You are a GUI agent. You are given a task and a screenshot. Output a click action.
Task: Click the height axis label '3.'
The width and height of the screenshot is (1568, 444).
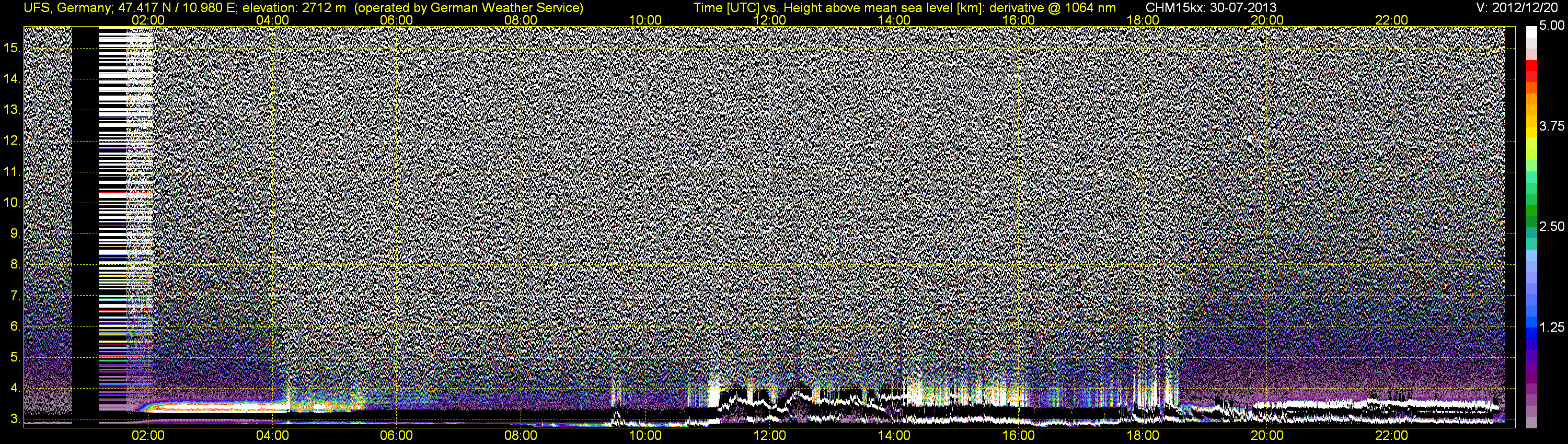click(x=15, y=419)
